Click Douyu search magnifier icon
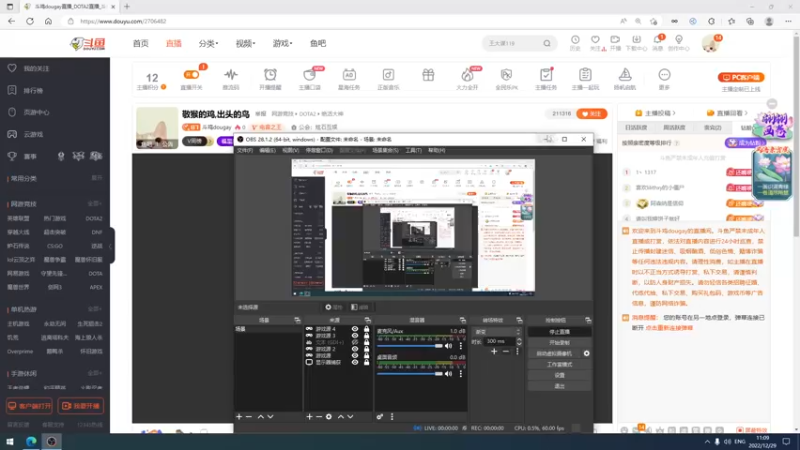Viewport: 800px width, 450px height. (547, 43)
